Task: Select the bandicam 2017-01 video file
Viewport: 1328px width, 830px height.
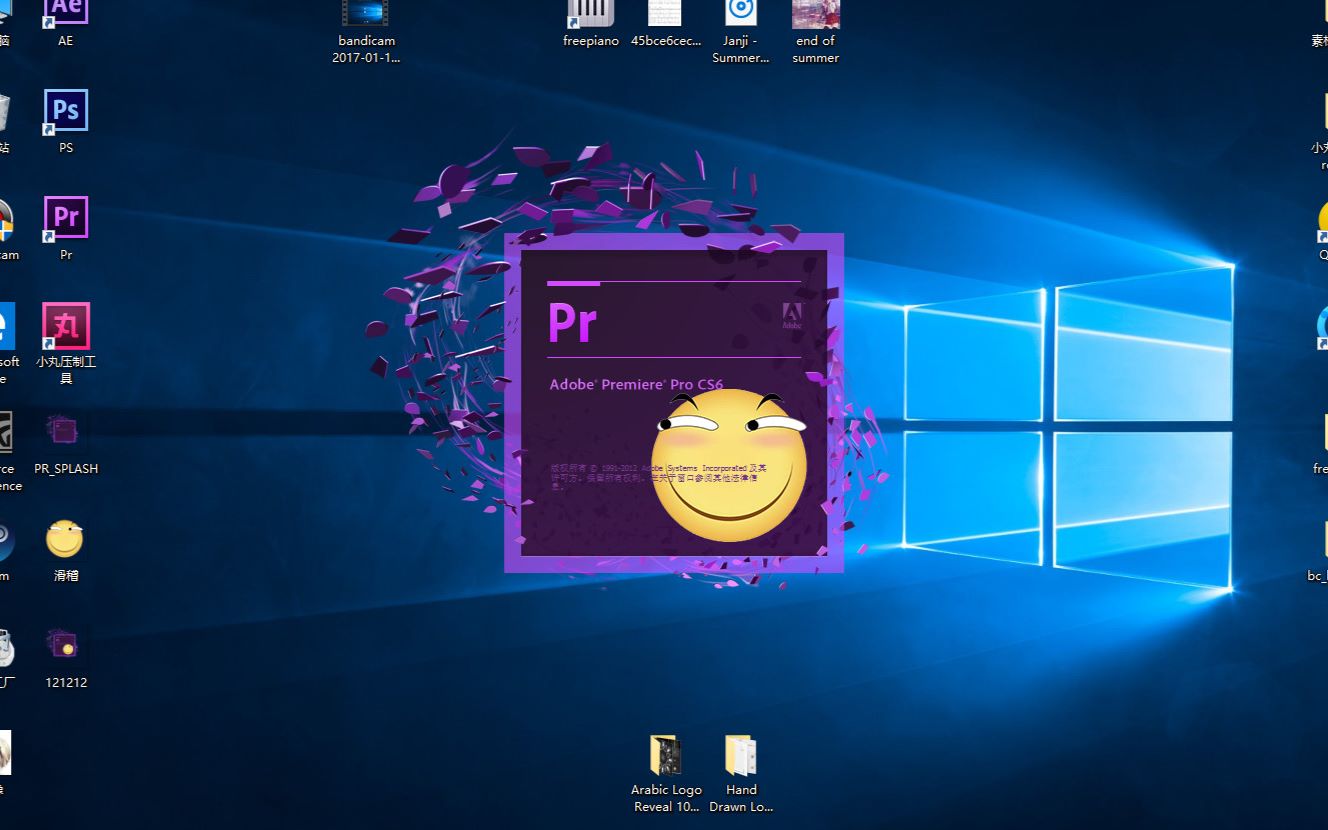Action: point(365,30)
